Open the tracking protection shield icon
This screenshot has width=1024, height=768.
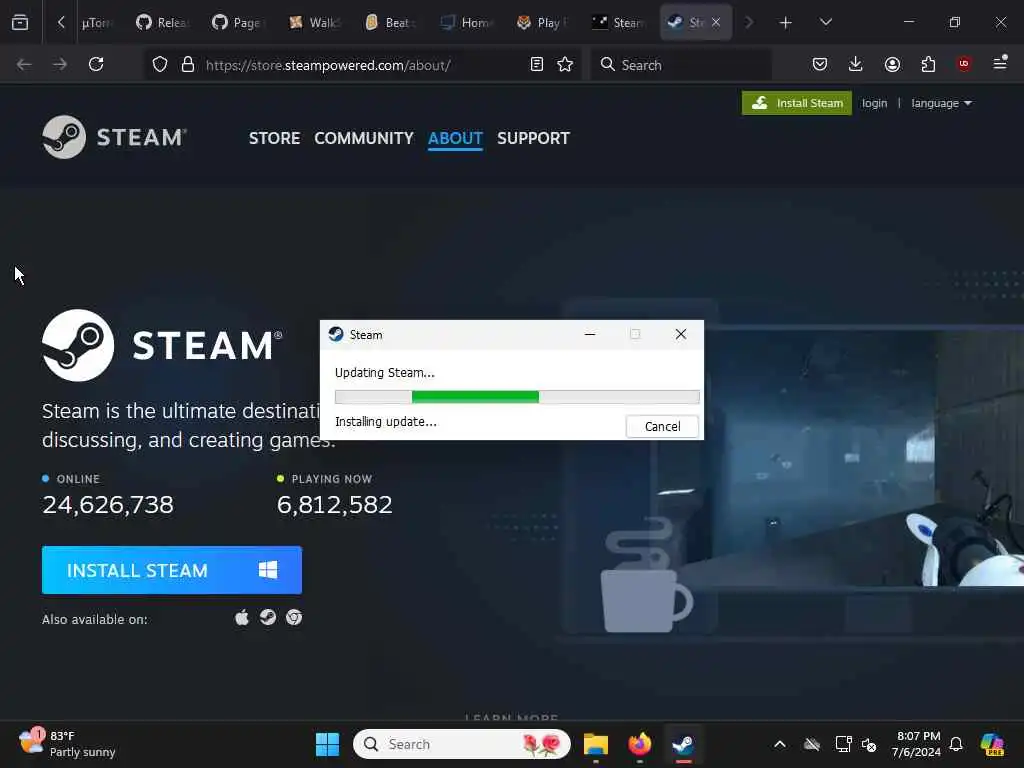coord(160,64)
